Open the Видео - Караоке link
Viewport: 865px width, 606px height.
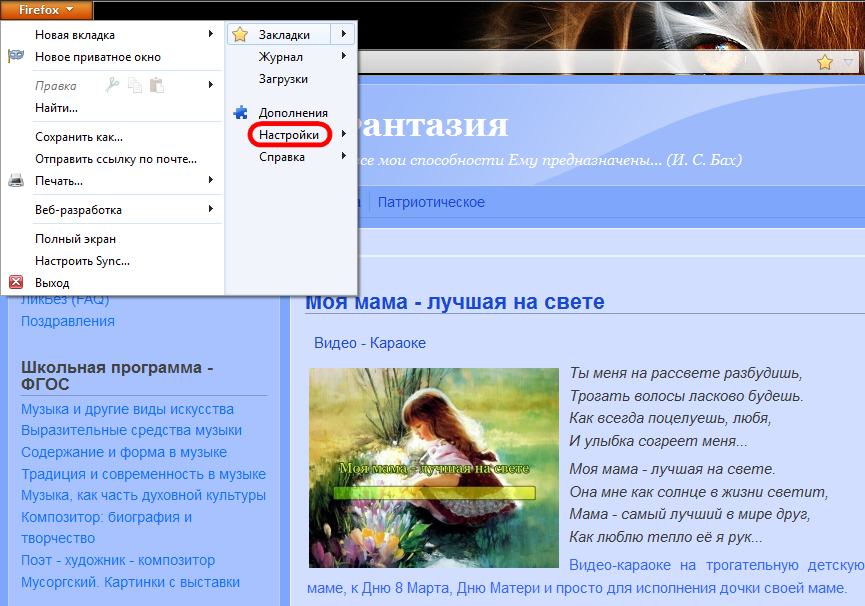click(370, 343)
